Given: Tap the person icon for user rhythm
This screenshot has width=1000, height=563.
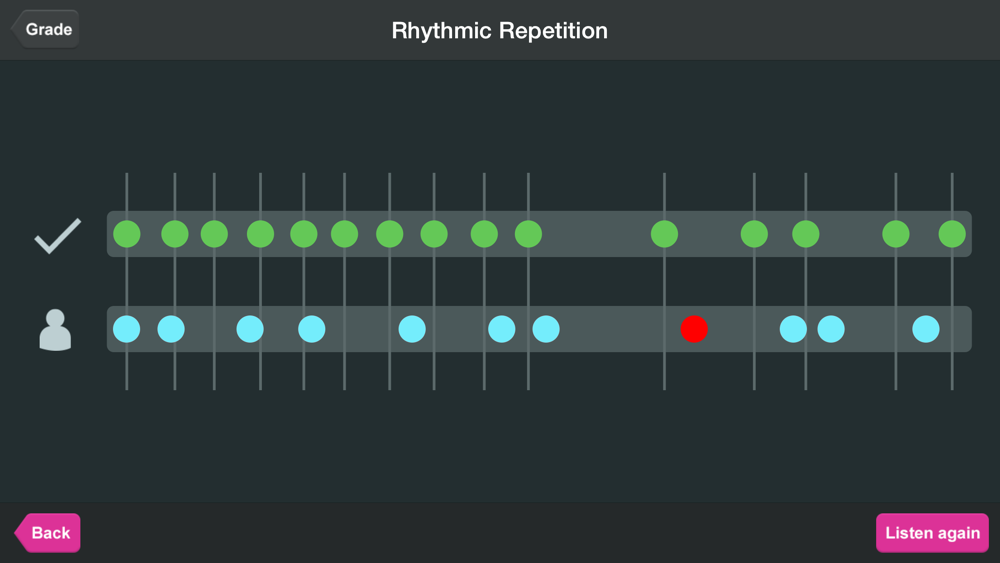Looking at the screenshot, I should [x=55, y=330].
